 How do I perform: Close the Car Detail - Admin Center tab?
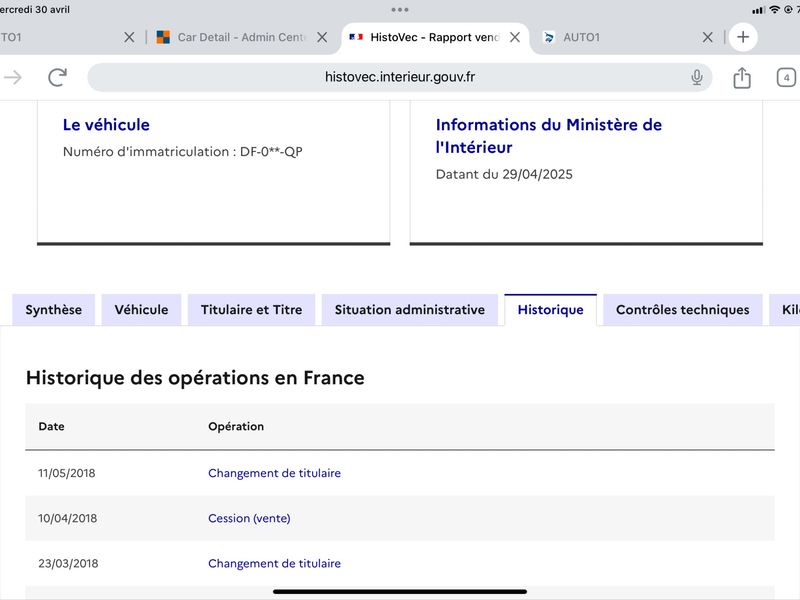(321, 37)
